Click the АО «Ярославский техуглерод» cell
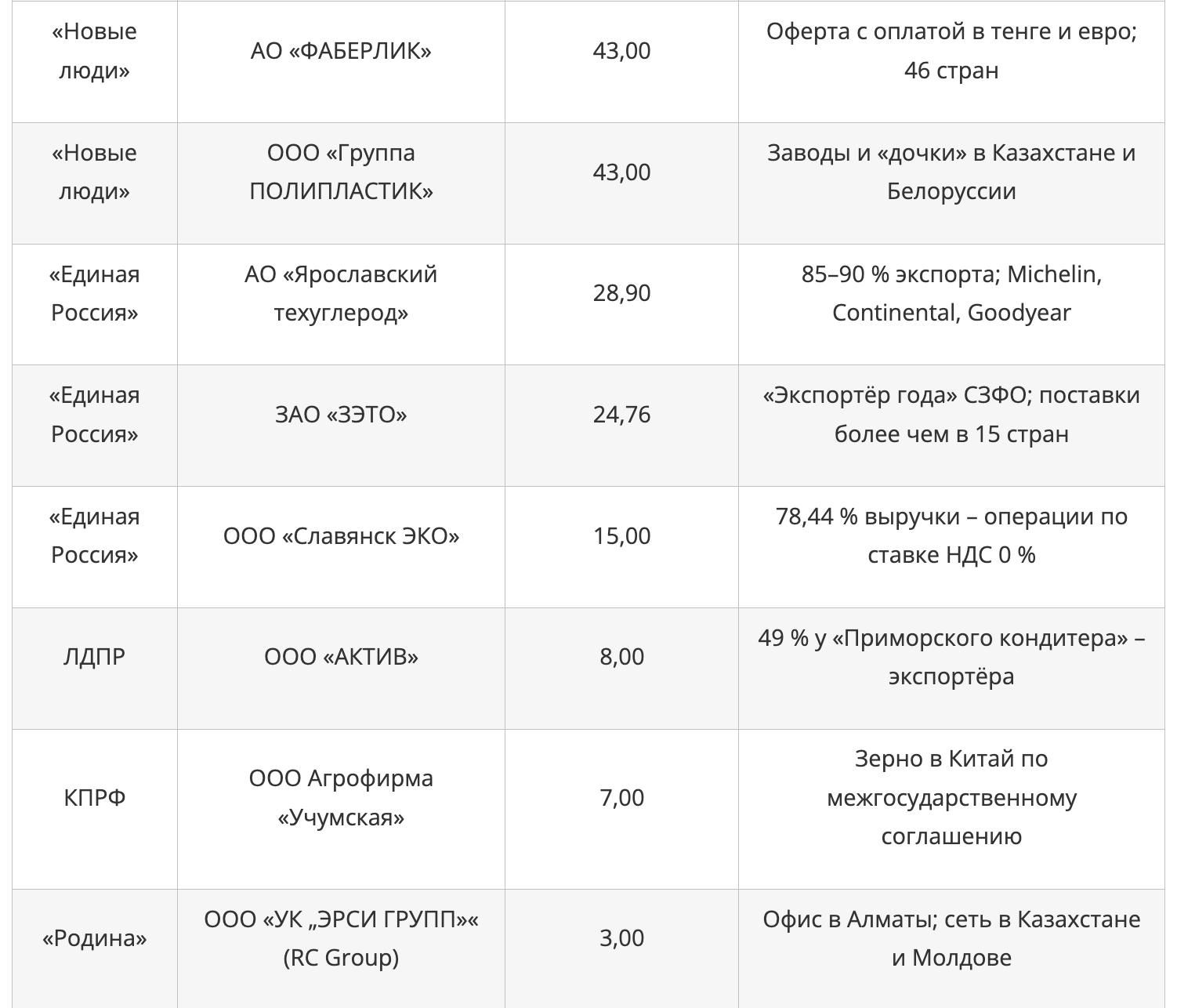This screenshot has width=1177, height=1008. 341,293
